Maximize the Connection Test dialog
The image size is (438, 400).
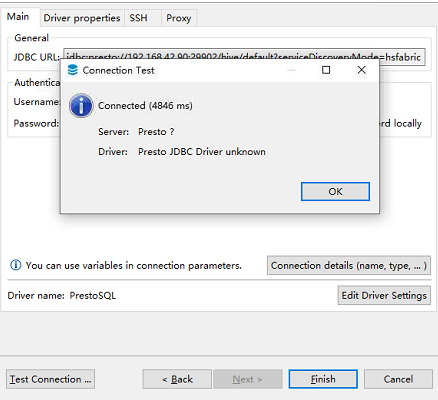point(326,70)
